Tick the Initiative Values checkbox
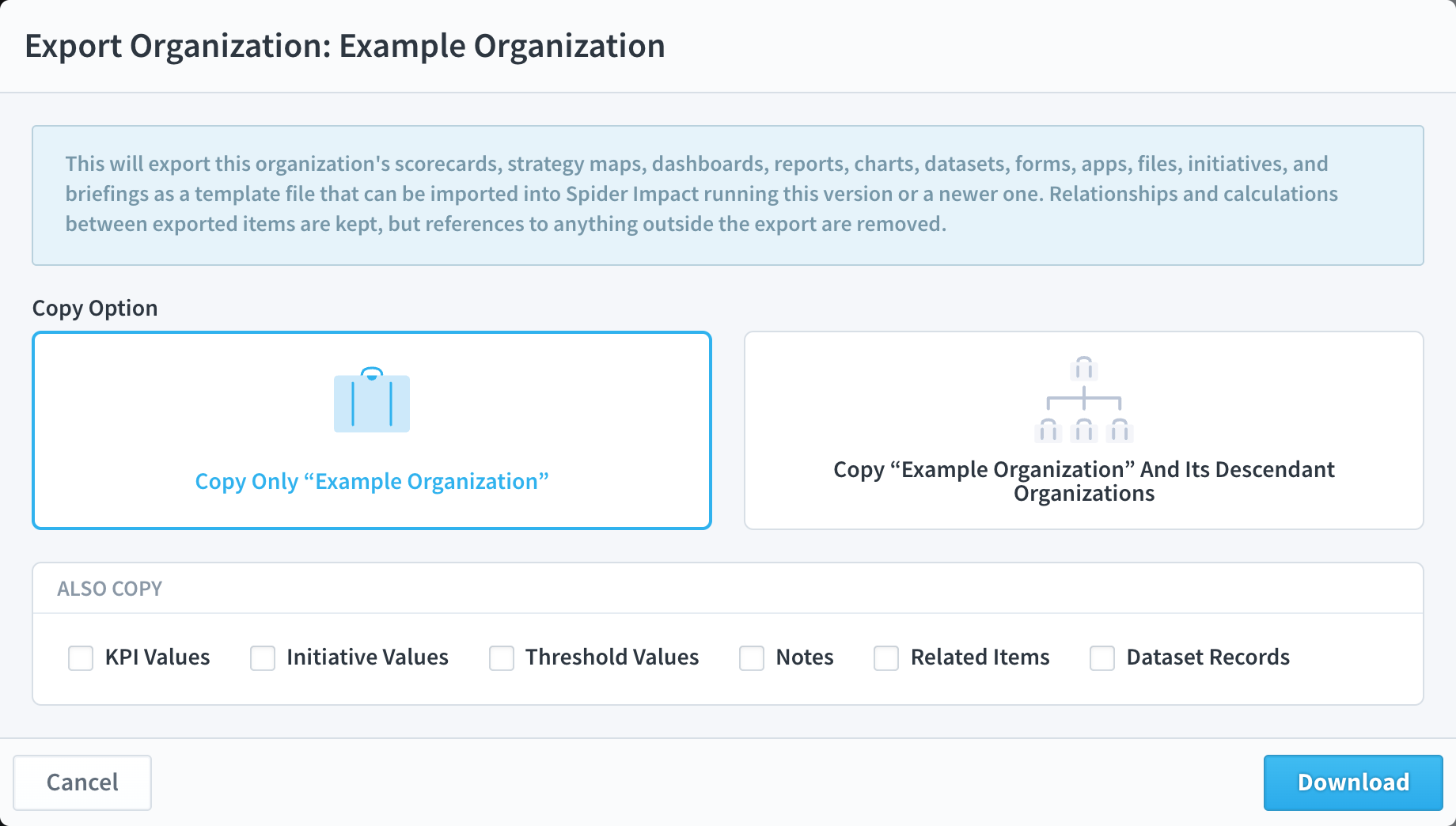 click(x=263, y=657)
